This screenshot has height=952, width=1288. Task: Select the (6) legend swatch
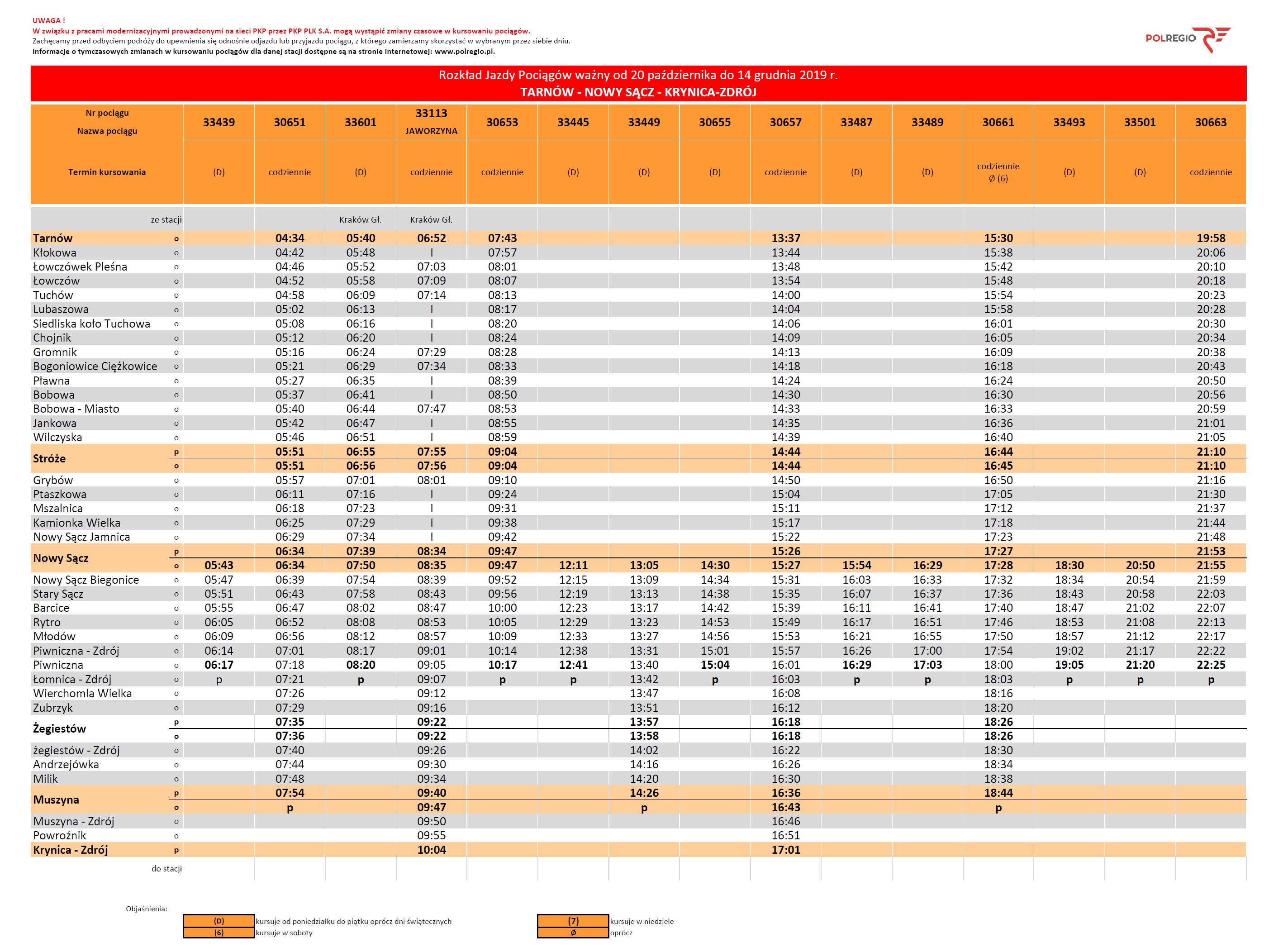(219, 933)
